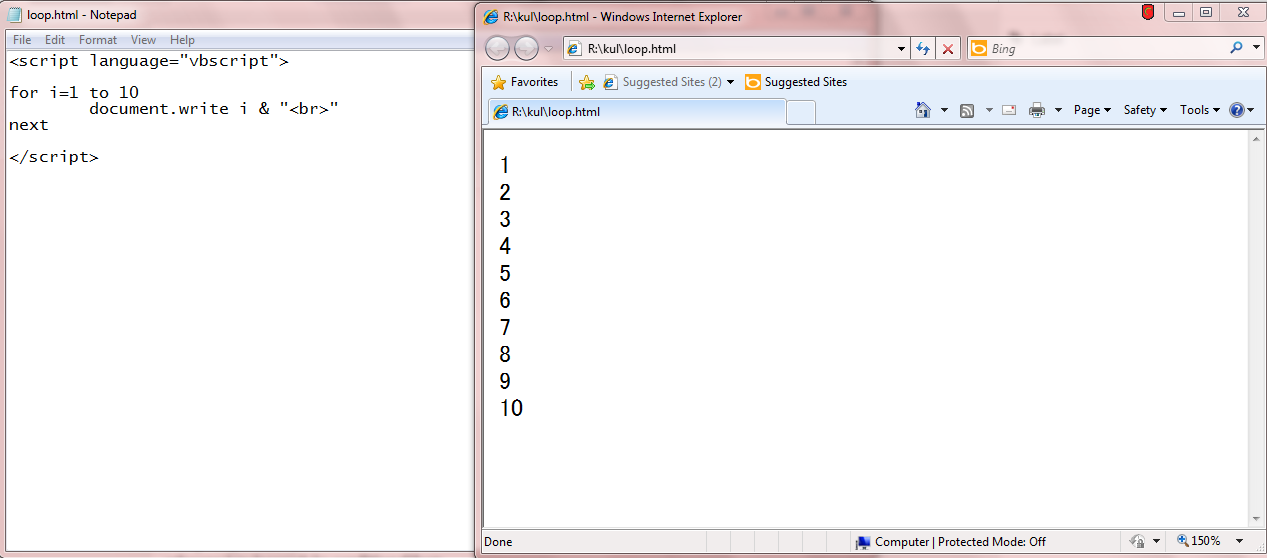Click the closing </script> tag in Notepad

point(54,157)
